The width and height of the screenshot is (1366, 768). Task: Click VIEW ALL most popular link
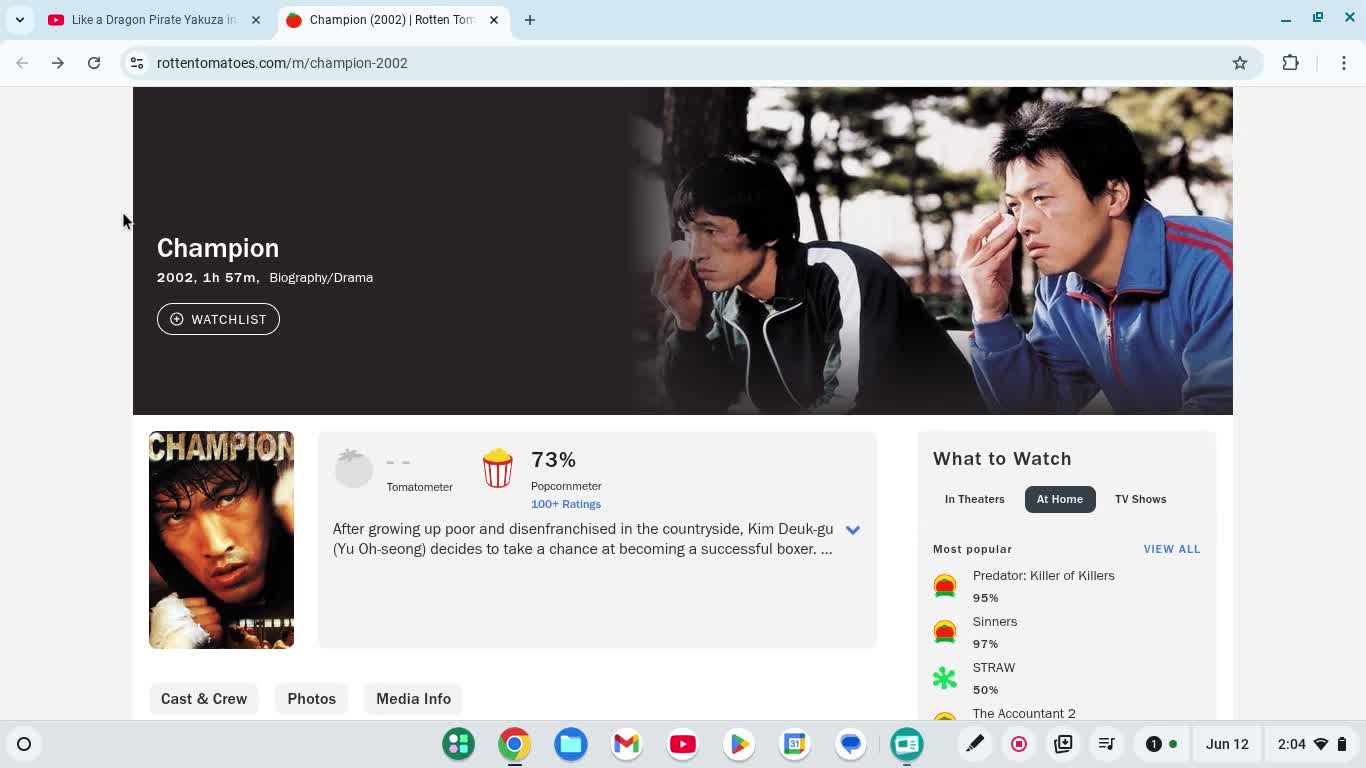click(1172, 549)
